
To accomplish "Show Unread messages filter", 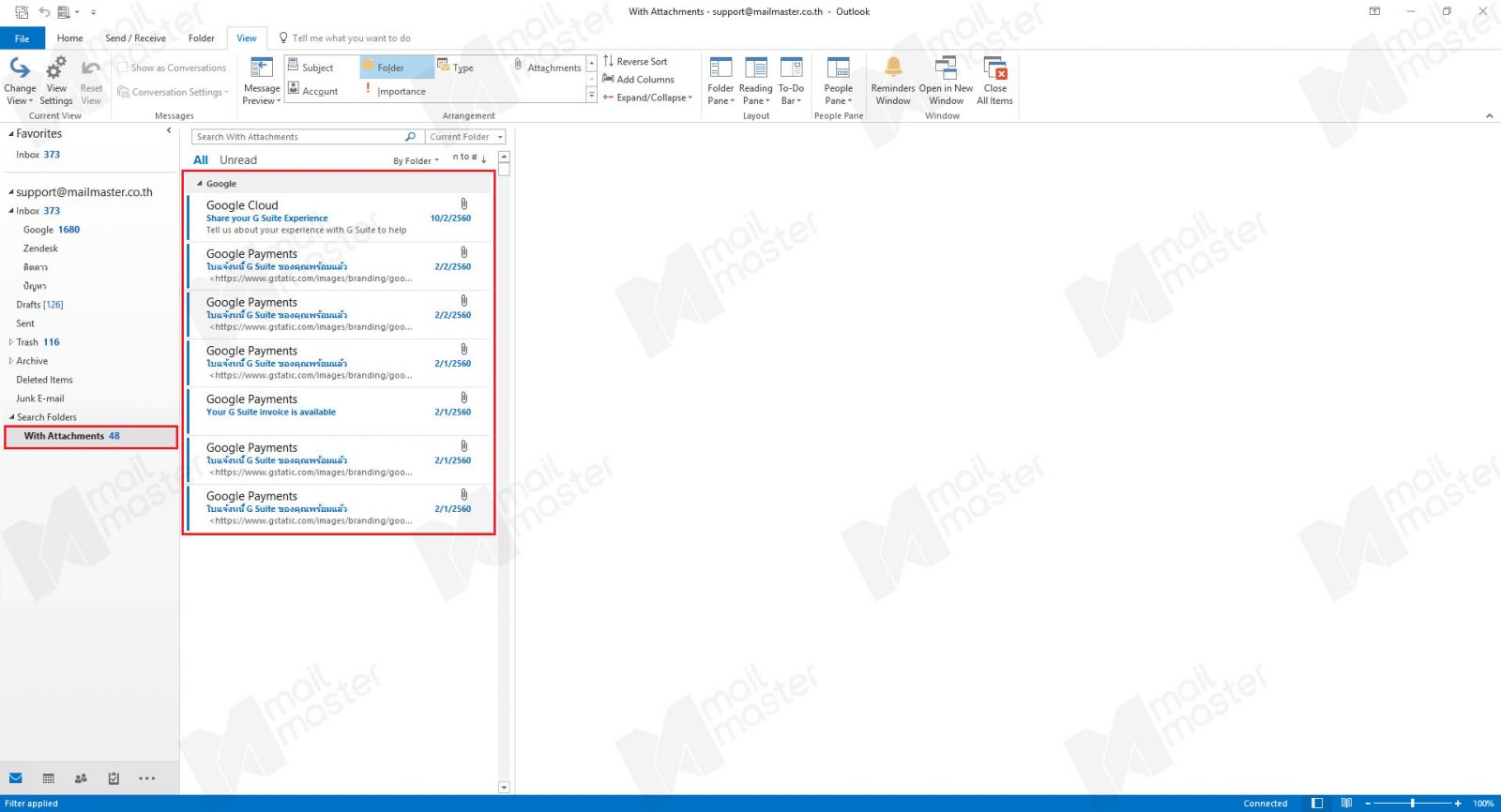I will [238, 160].
